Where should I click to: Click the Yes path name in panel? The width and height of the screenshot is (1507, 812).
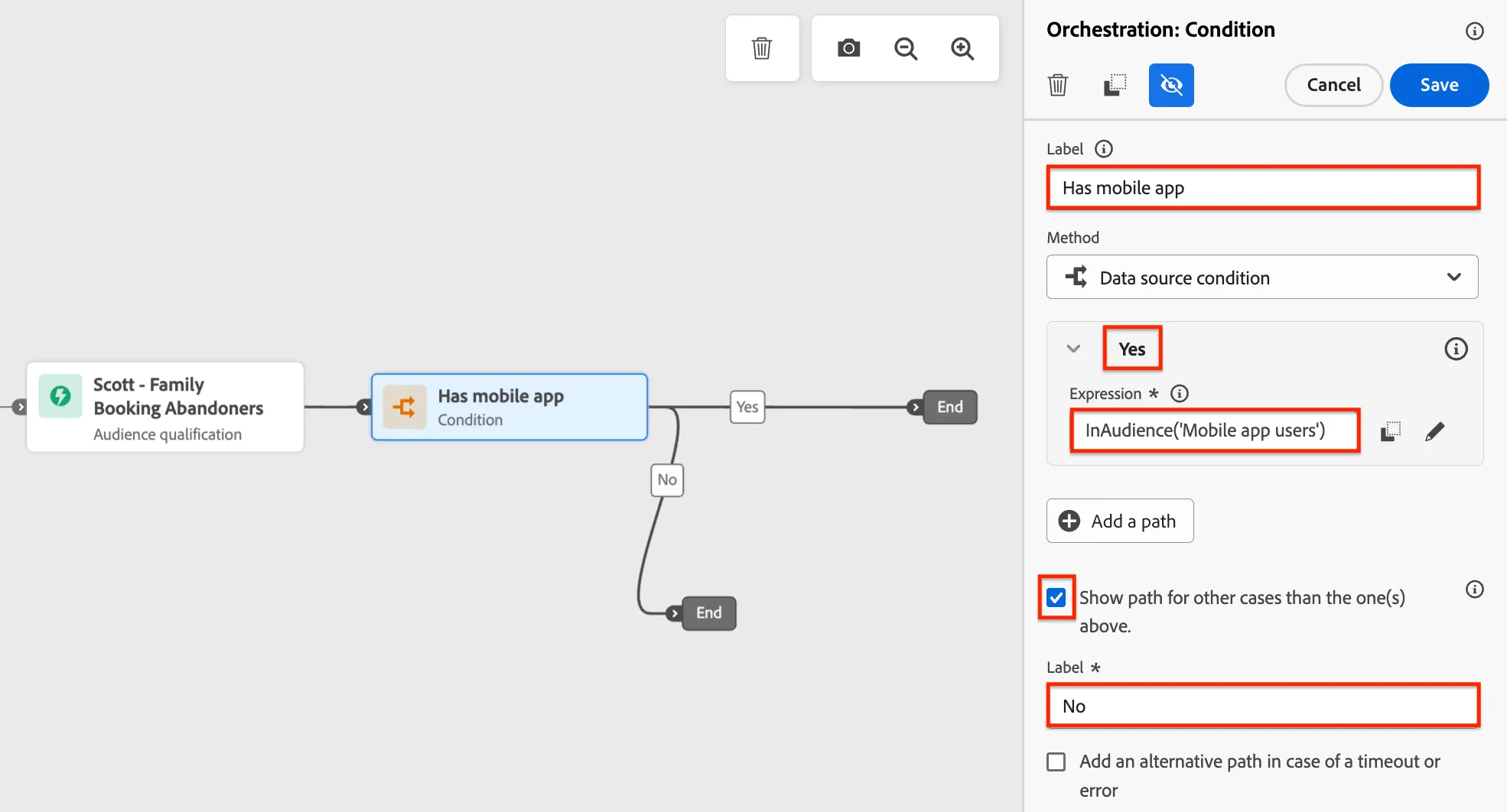tap(1132, 349)
